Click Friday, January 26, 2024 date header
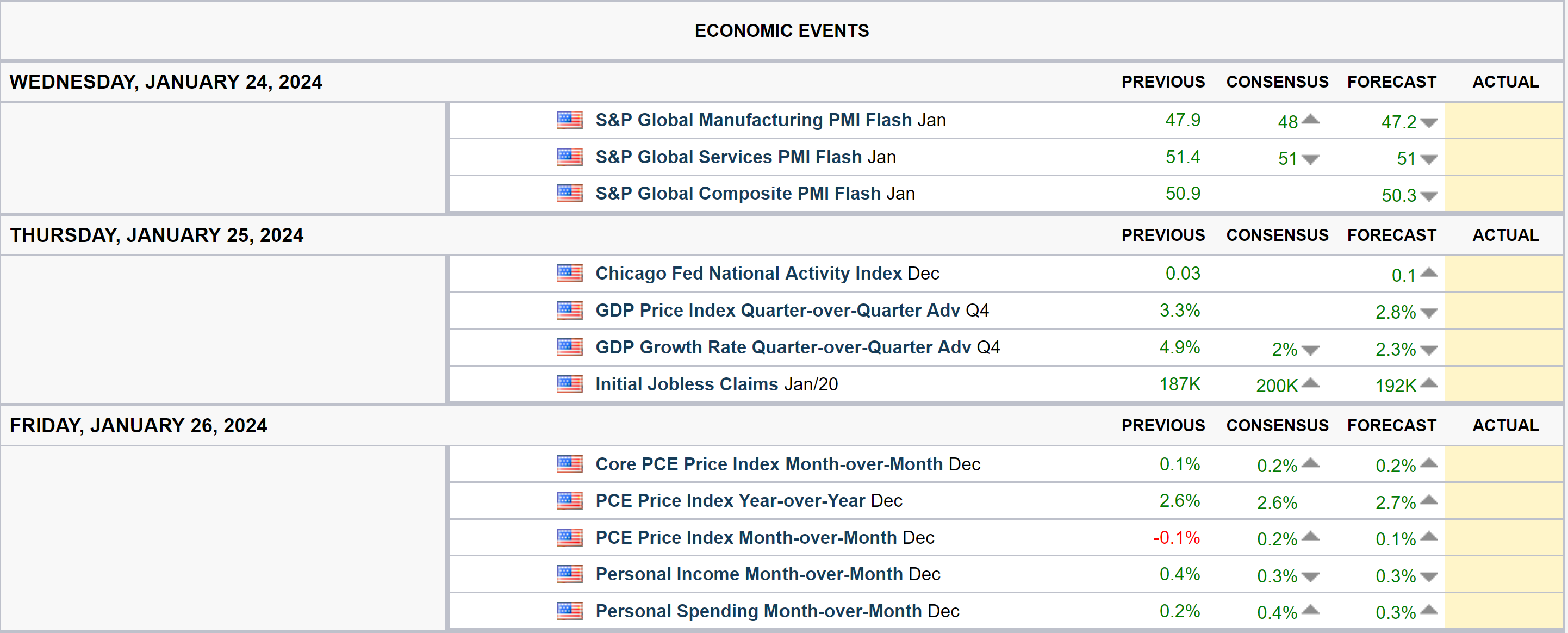This screenshot has height=633, width=1568. [138, 425]
